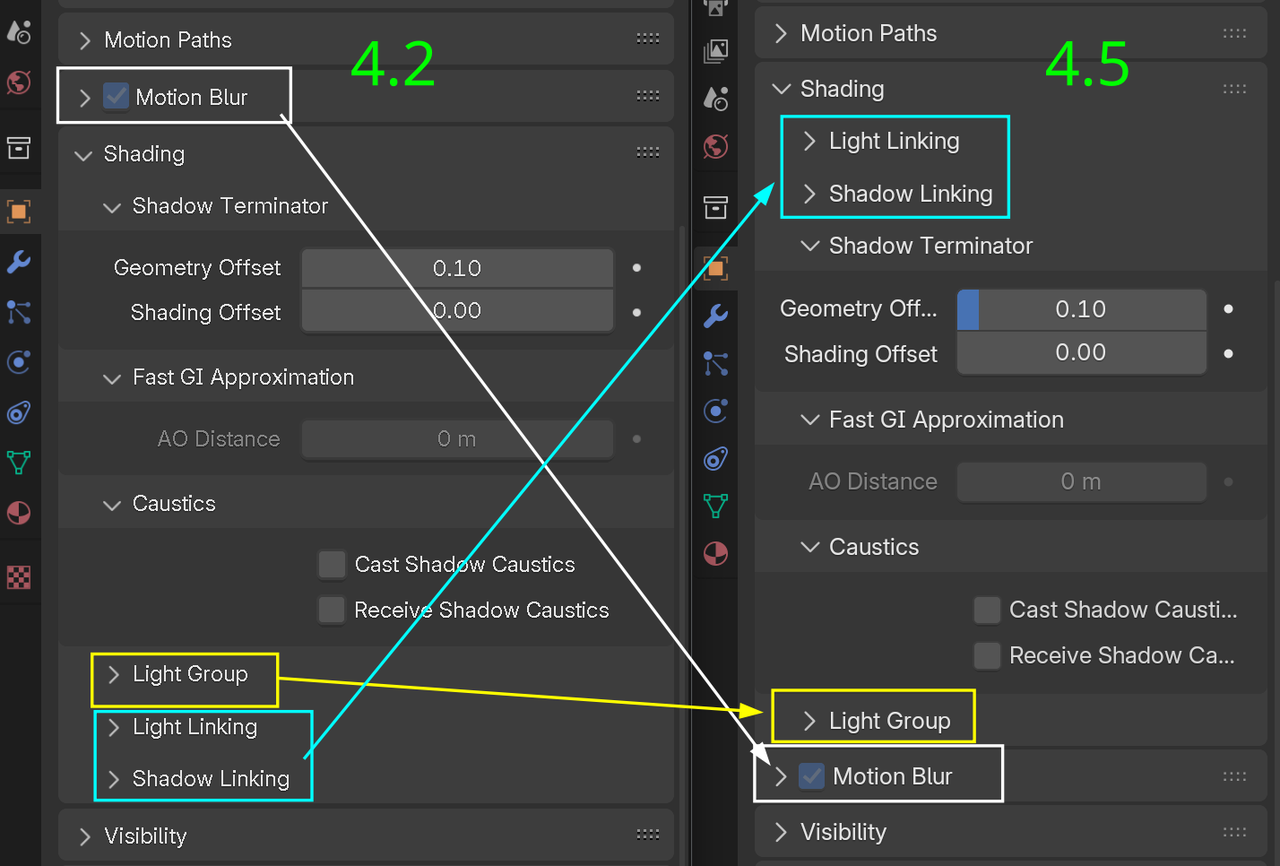Image resolution: width=1280 pixels, height=866 pixels.
Task: Expand Light Group in 4.2 panel
Action: coord(112,674)
